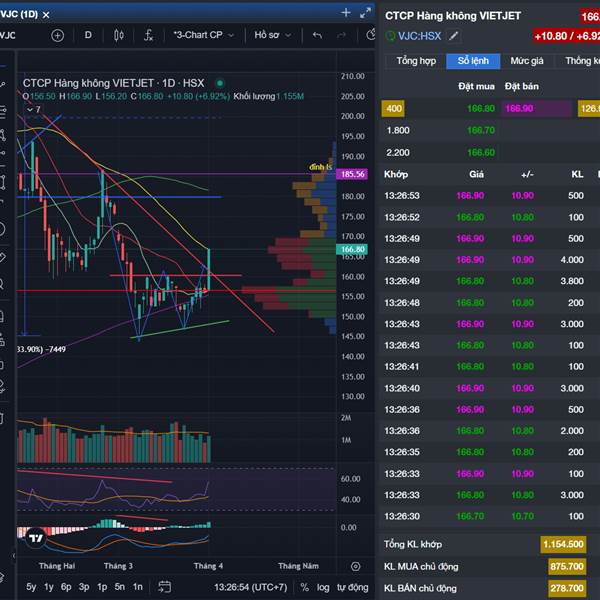600x600 pixels.
Task: Select the đỉnh ls chart annotation
Action: click(320, 167)
